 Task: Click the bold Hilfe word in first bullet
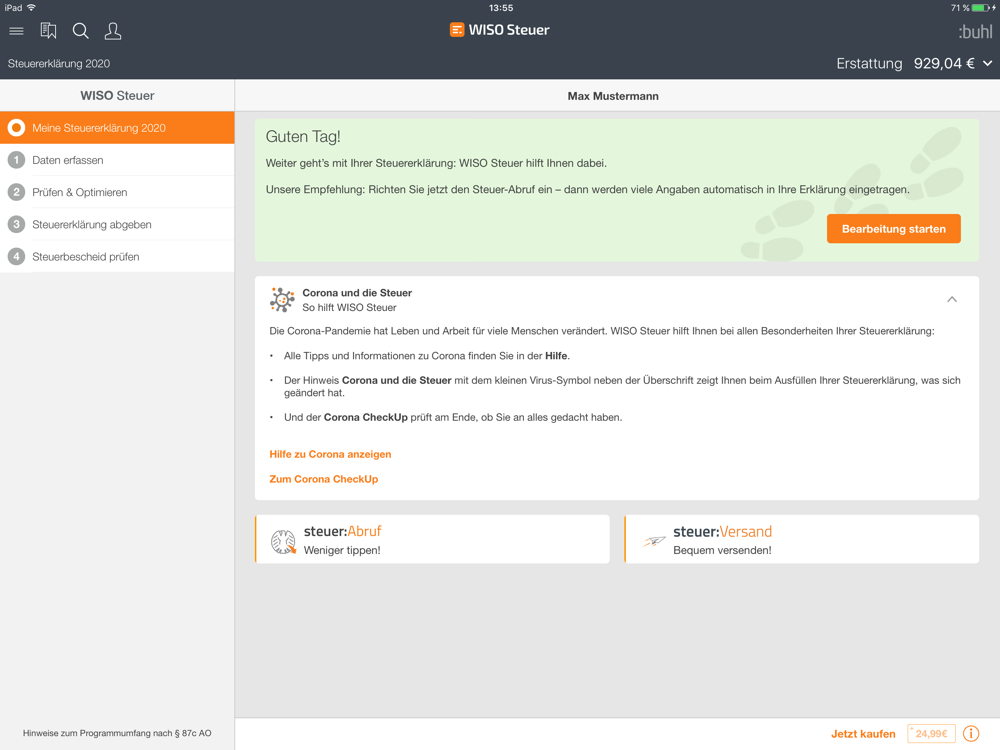point(556,356)
